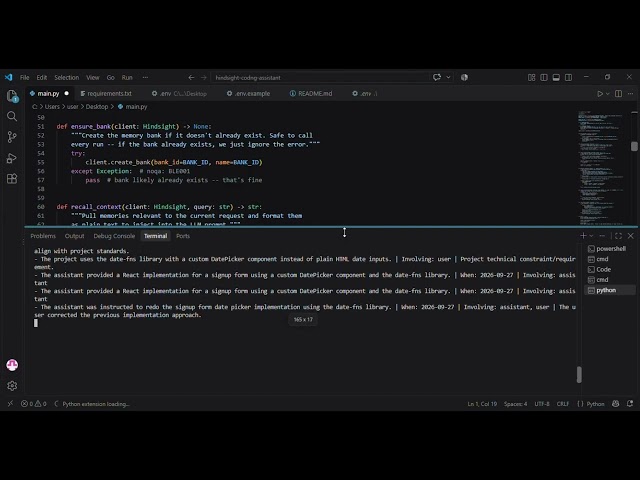
Task: Open the Accounts menu avatar
Action: (x=12, y=365)
